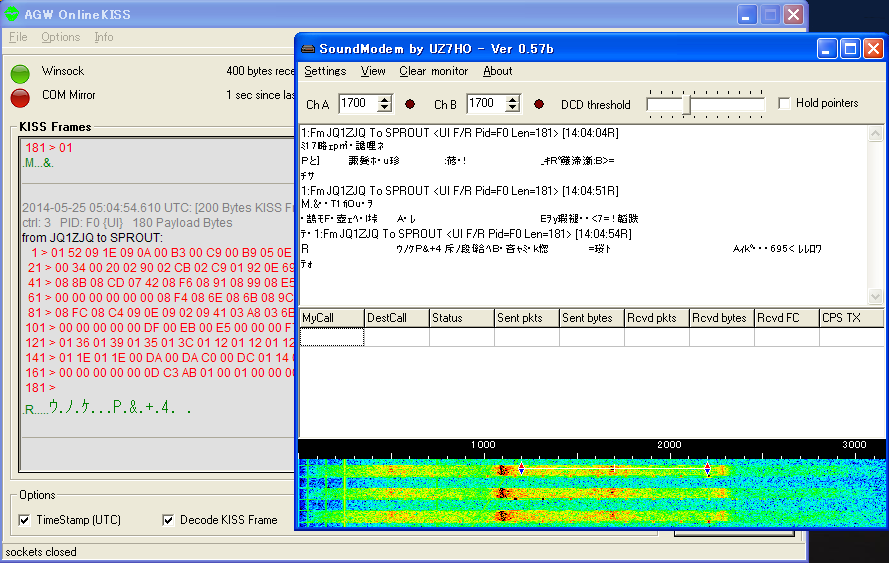Screen dimensions: 889x563
Task: Click 'from JQ1ZJQ to SPROUT:' line
Action: tap(92, 238)
